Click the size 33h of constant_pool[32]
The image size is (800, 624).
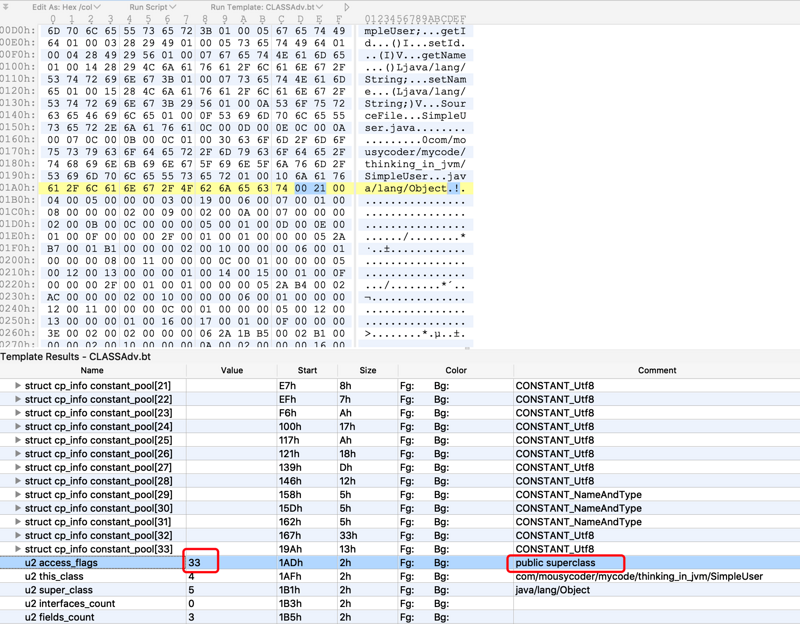(348, 535)
